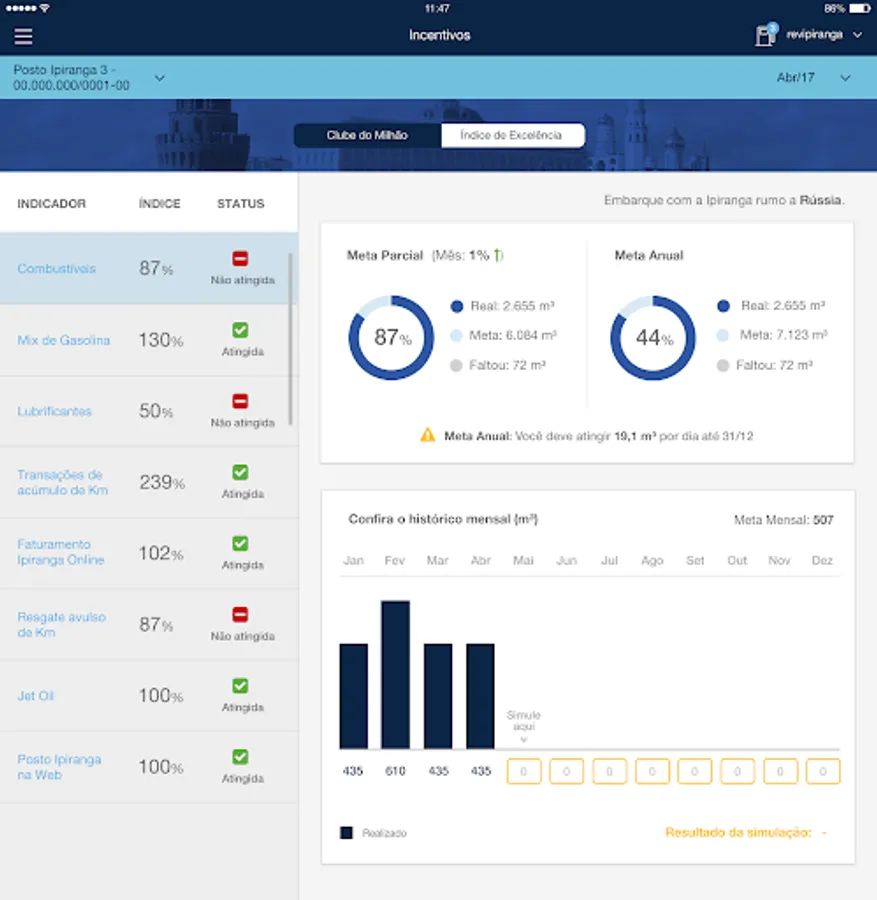
Task: Focus the Out simulation input field
Action: pos(738,771)
